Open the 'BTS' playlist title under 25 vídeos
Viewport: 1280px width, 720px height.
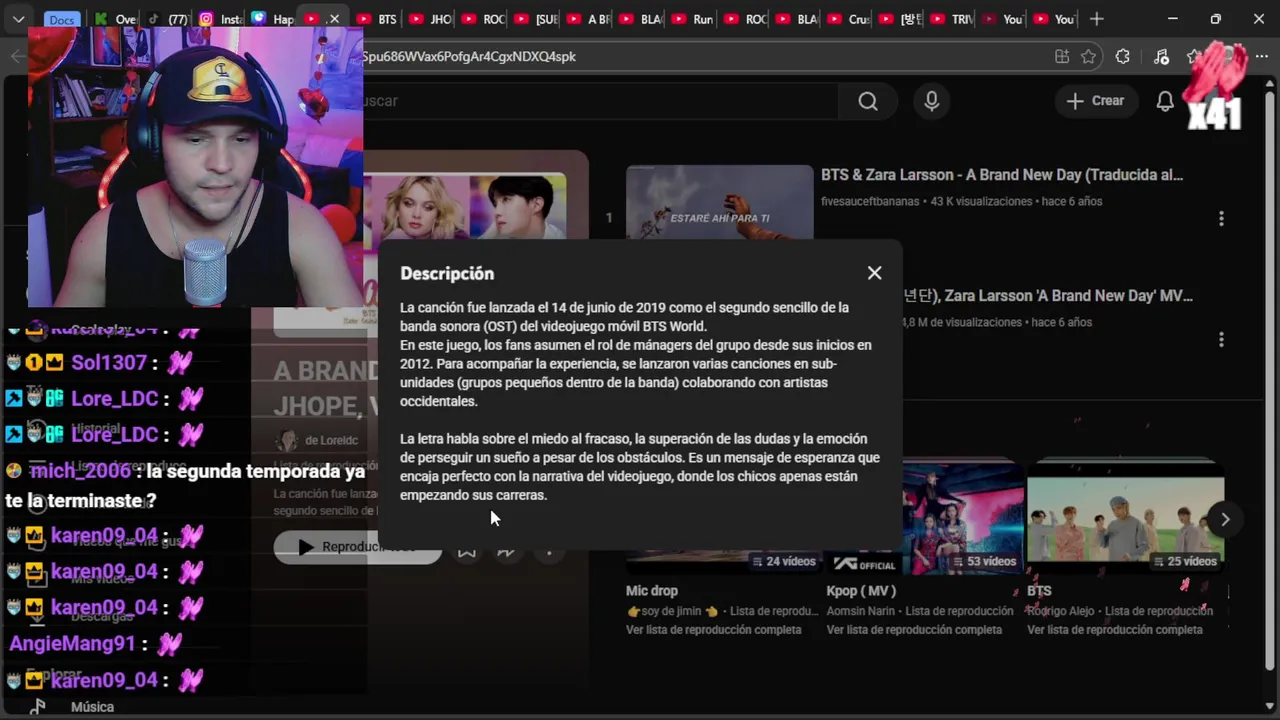point(1039,591)
